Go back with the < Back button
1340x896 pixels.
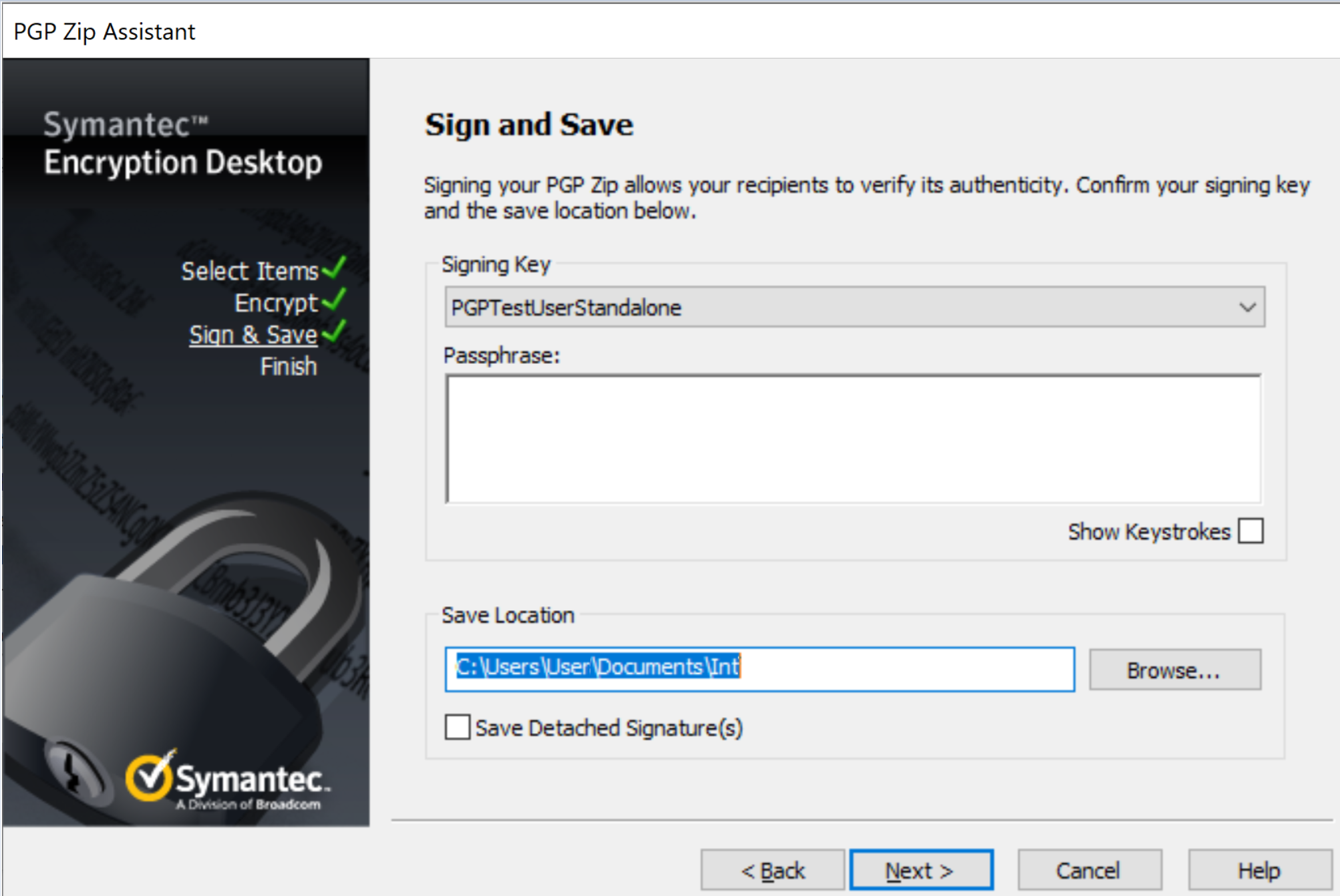(x=772, y=871)
